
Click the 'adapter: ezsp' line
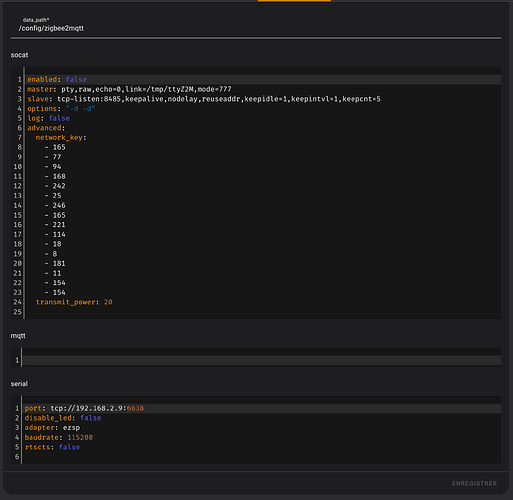[52, 428]
